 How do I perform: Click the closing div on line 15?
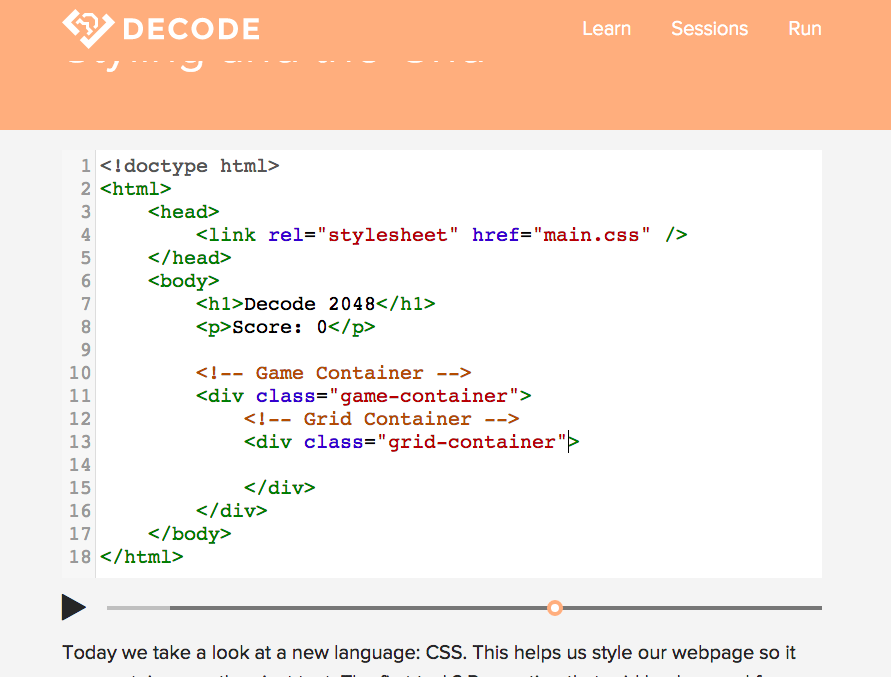pos(280,488)
